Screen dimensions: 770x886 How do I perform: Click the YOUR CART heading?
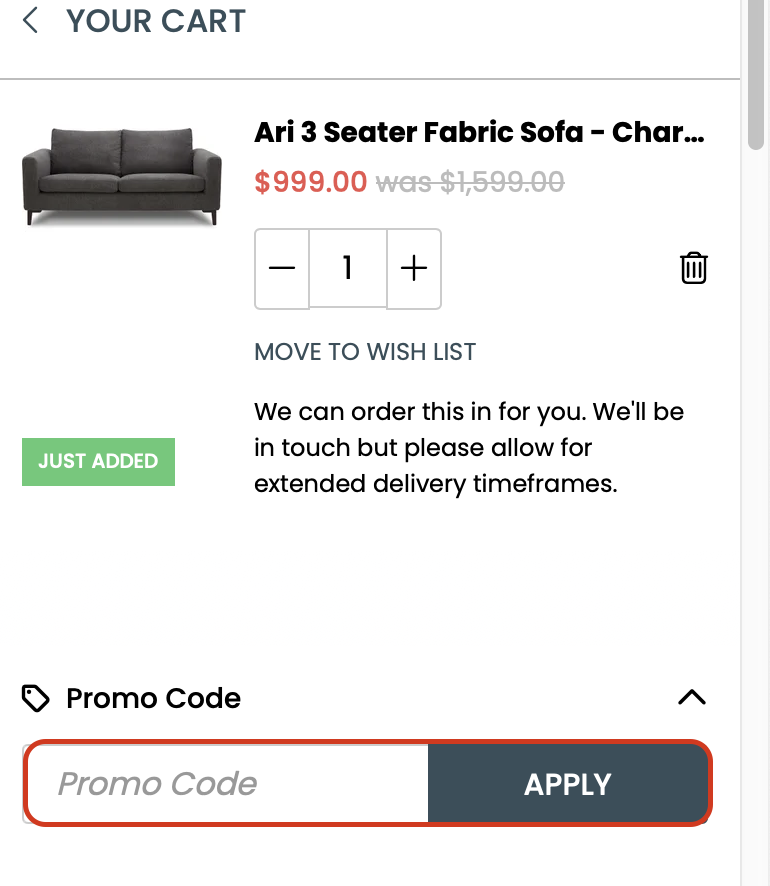pyautogui.click(x=156, y=20)
